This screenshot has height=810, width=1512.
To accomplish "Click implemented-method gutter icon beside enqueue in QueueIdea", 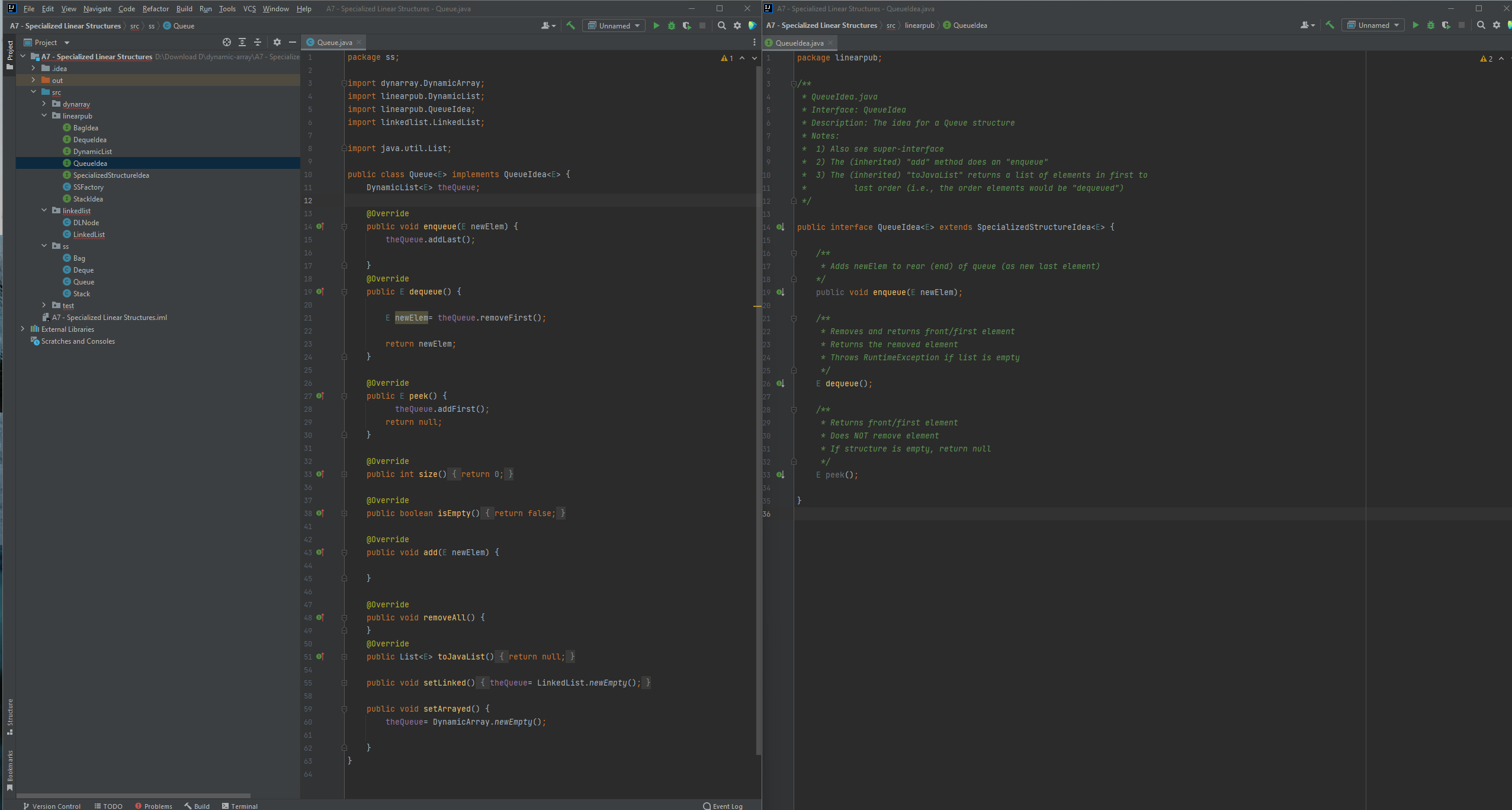I will (780, 292).
